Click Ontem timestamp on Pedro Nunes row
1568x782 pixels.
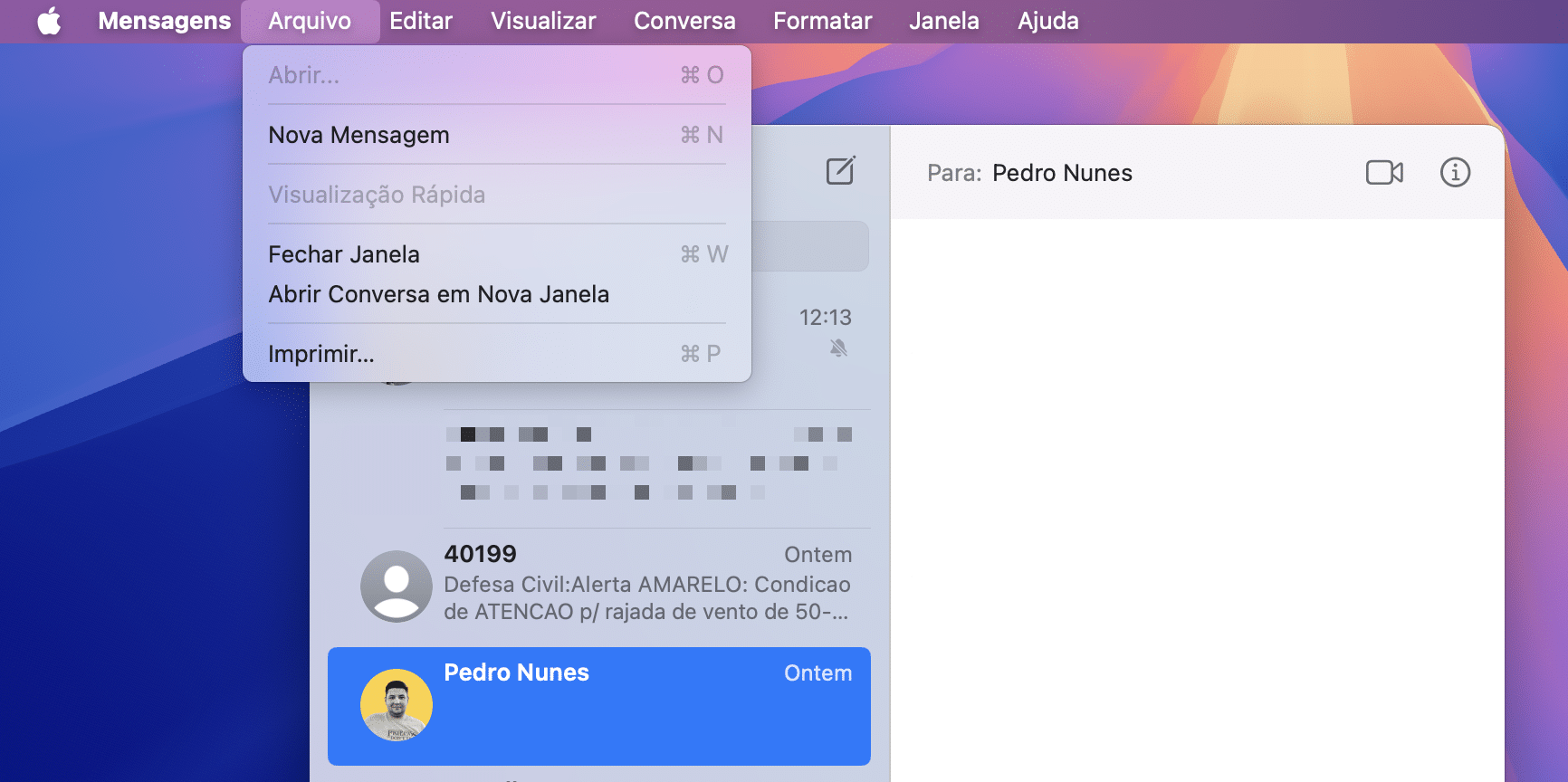click(817, 673)
